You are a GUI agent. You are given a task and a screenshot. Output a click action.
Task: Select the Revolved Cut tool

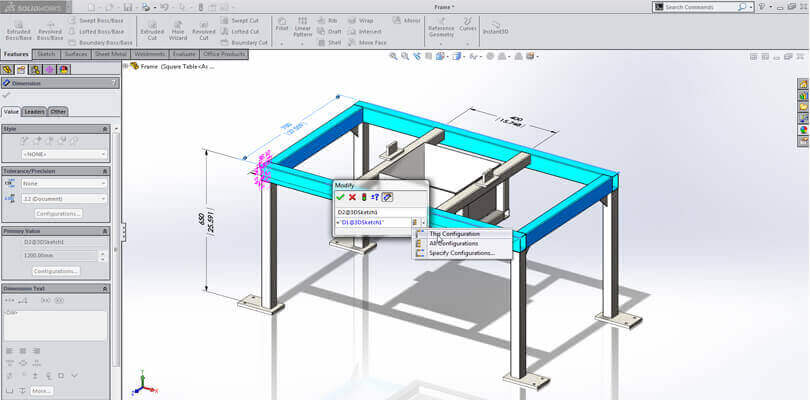point(204,30)
